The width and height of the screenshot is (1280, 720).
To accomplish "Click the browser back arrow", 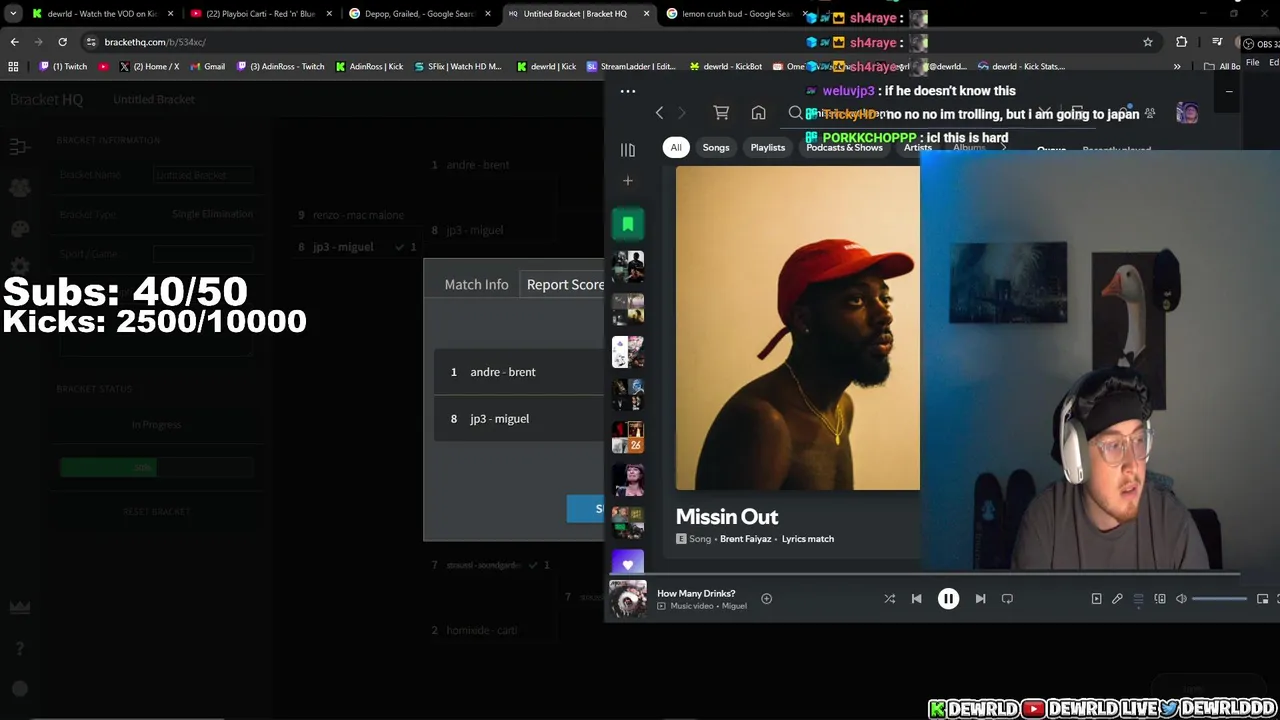I will coord(14,42).
